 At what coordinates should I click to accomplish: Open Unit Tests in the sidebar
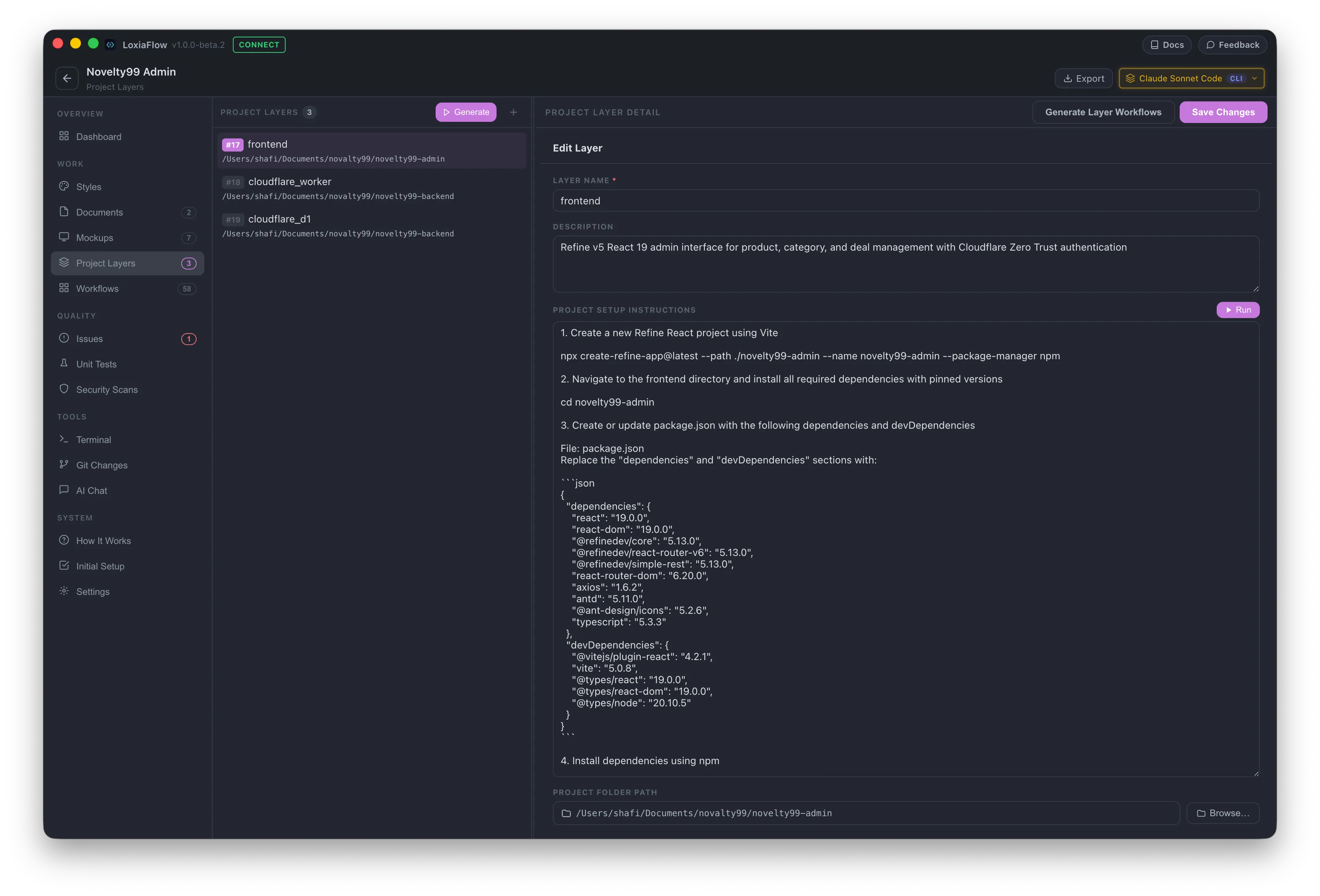pyautogui.click(x=127, y=364)
